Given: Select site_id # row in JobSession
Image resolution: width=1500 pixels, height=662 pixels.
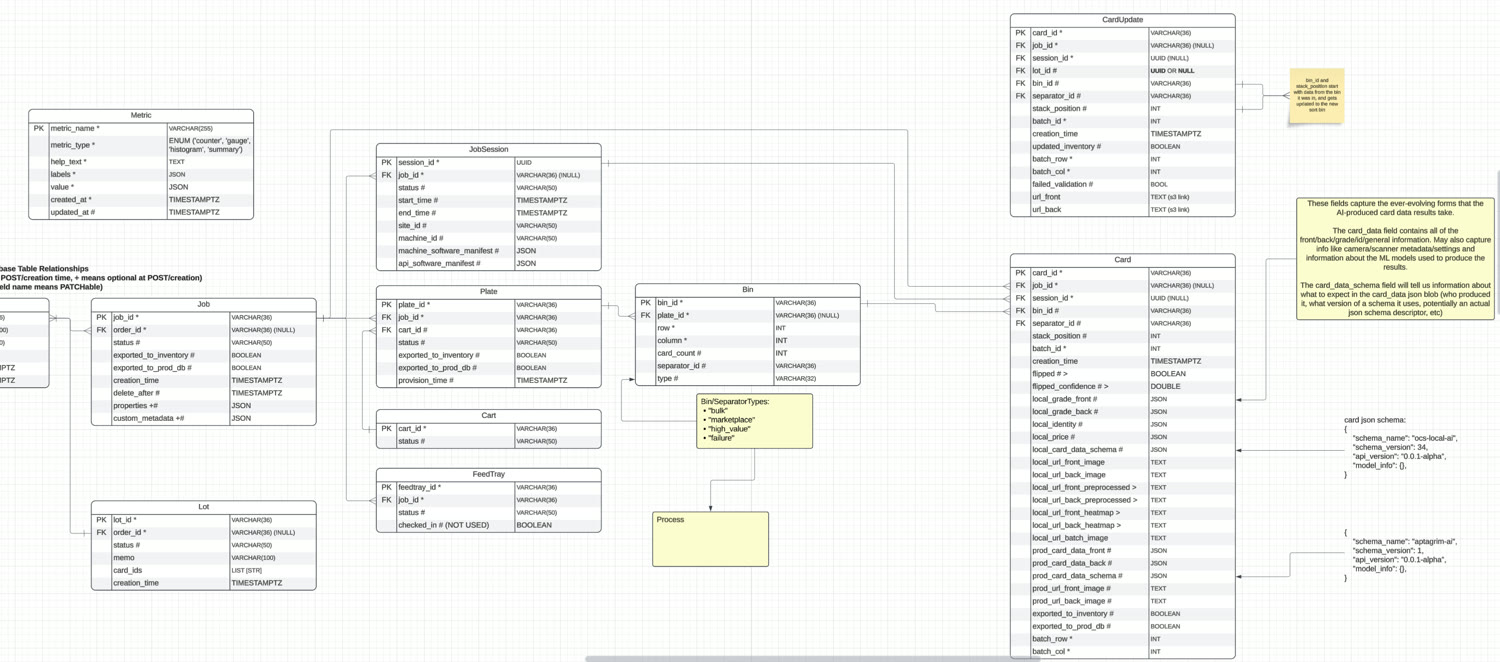Looking at the screenshot, I should coord(489,226).
